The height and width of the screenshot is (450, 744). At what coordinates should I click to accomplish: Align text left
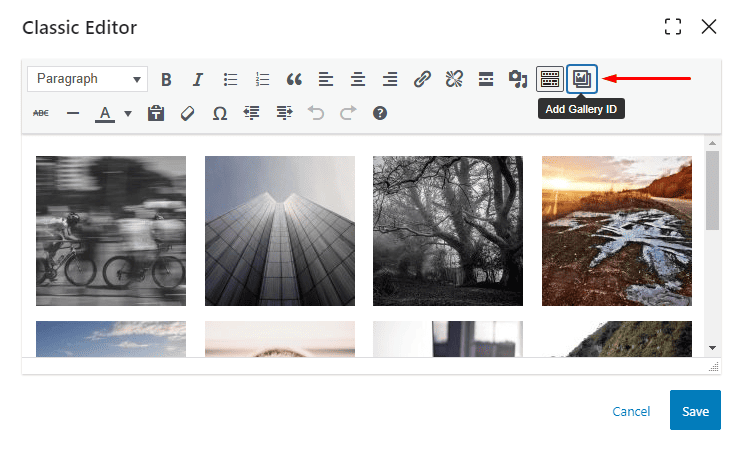[326, 79]
